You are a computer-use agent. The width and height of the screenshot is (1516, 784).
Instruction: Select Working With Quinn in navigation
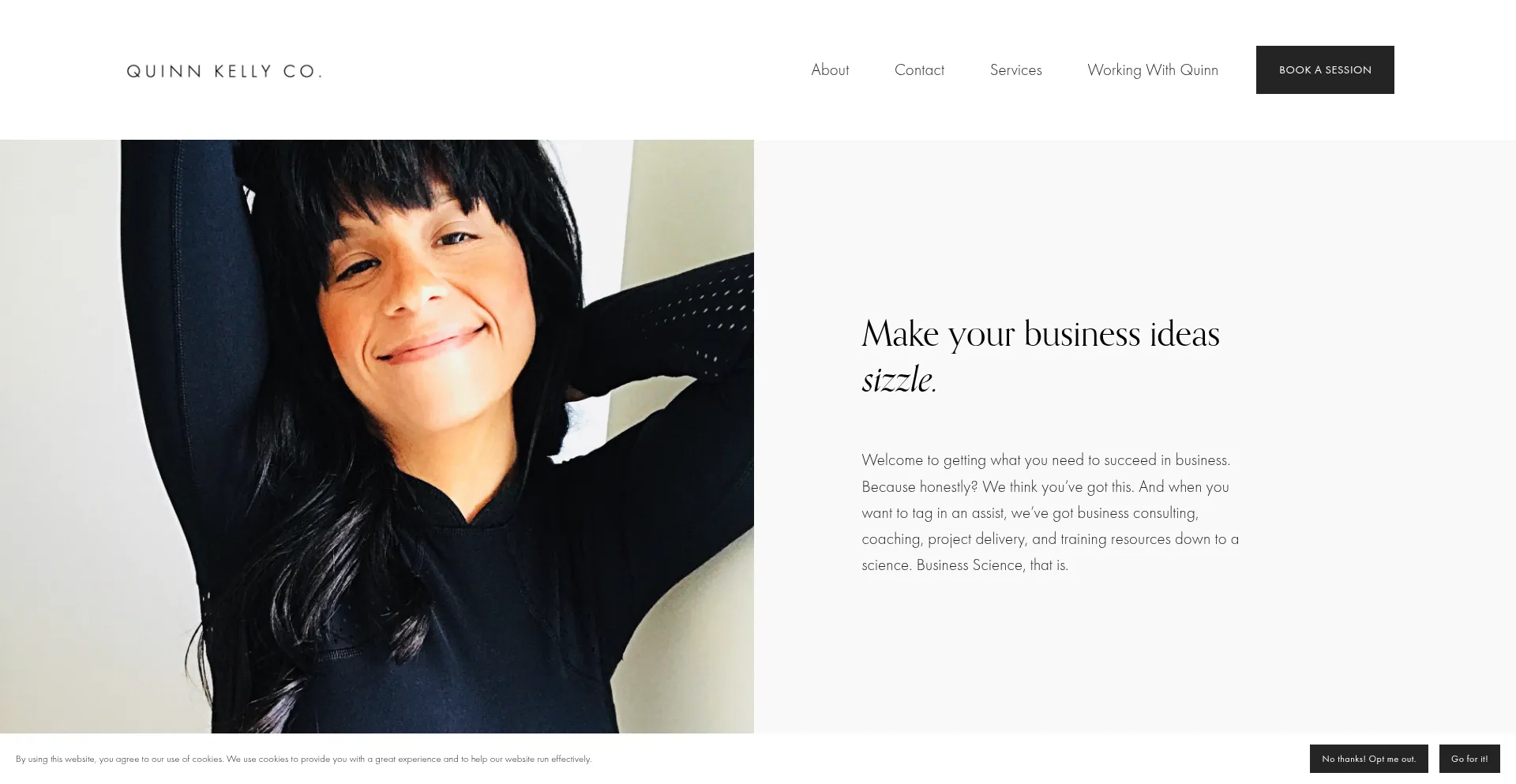1152,69
